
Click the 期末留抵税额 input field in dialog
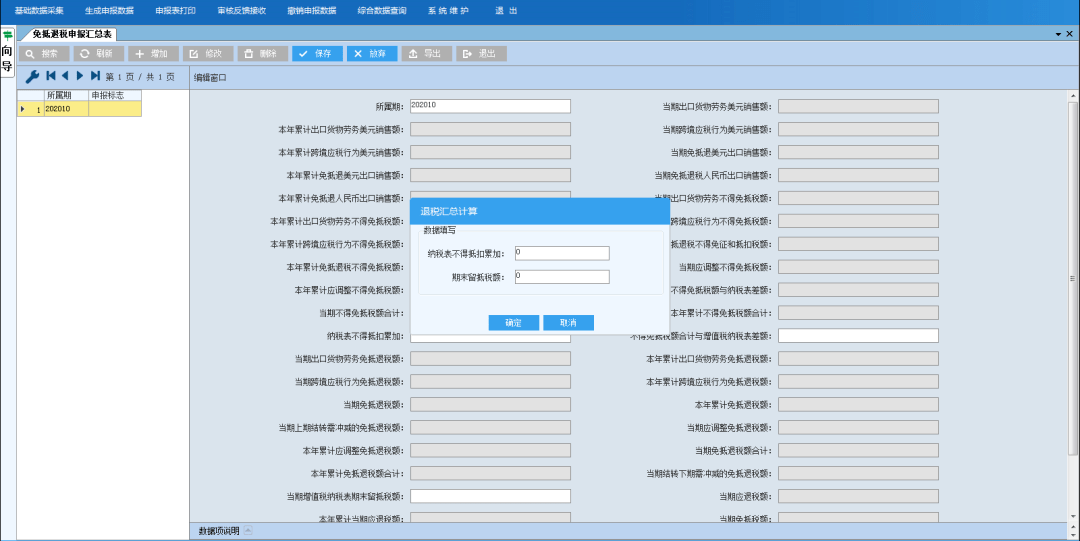coord(562,277)
